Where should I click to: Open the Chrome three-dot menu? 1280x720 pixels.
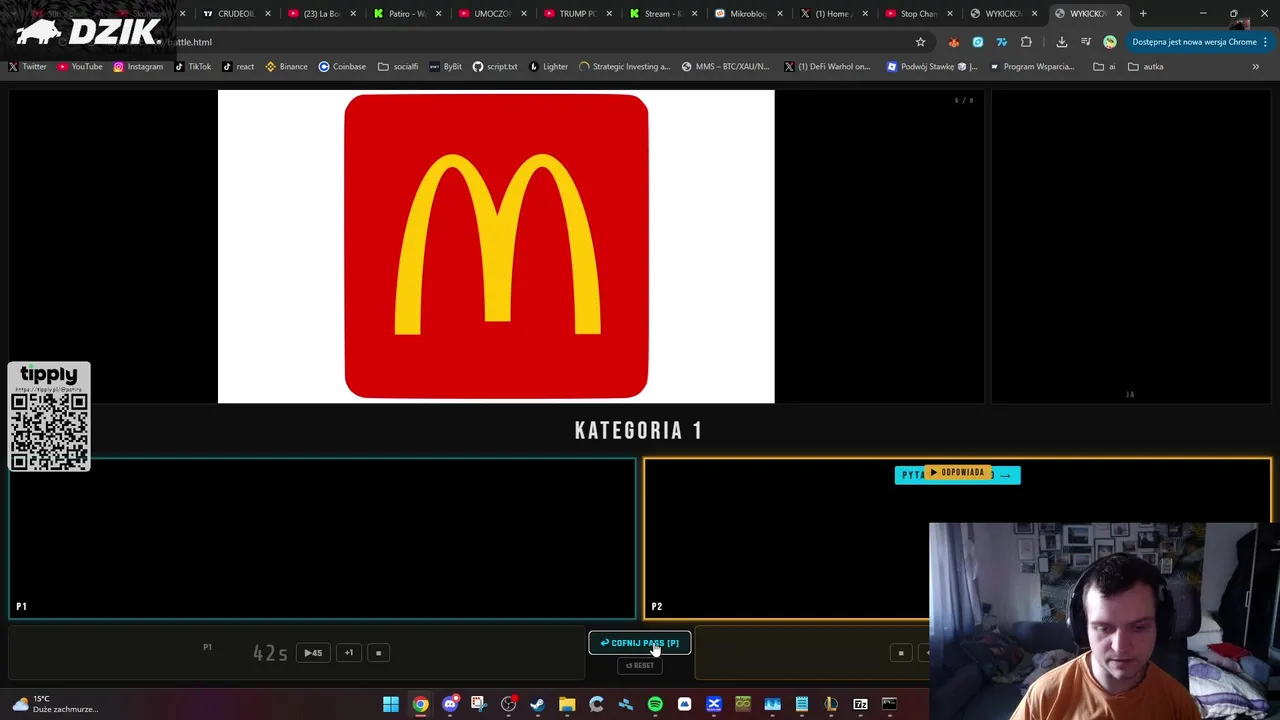click(1265, 42)
